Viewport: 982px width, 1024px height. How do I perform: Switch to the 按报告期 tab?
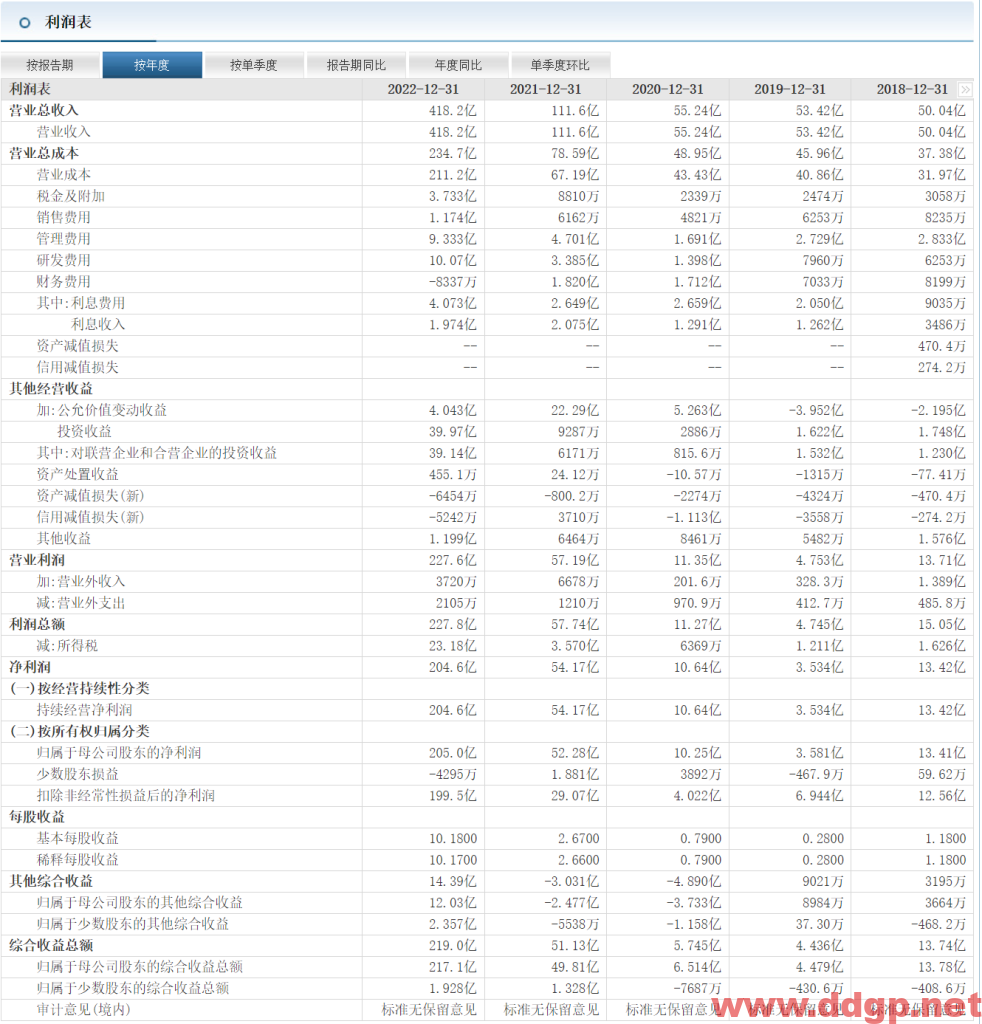(x=50, y=65)
